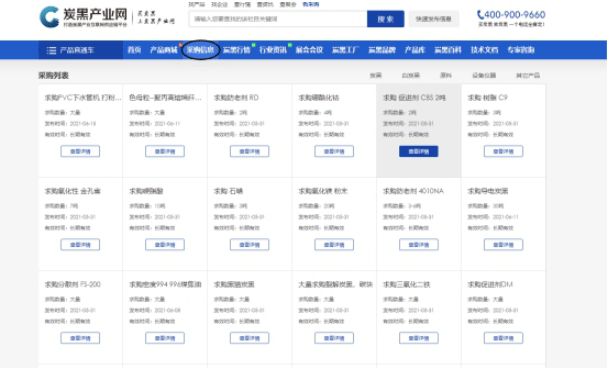View details for the 求购促进剂DM card
This screenshot has width=612, height=372.
(x=503, y=338)
